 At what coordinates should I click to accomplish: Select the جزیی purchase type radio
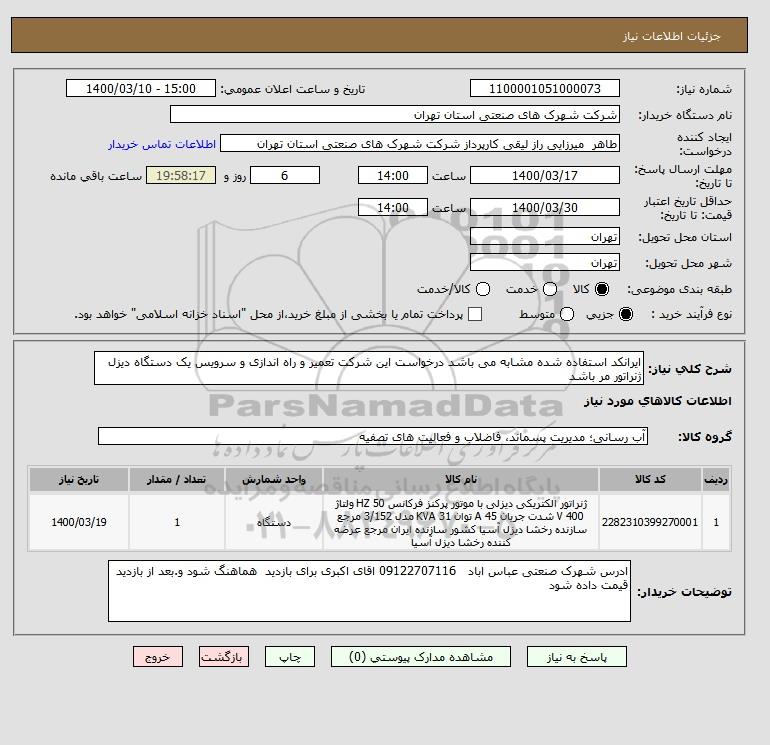[626, 314]
